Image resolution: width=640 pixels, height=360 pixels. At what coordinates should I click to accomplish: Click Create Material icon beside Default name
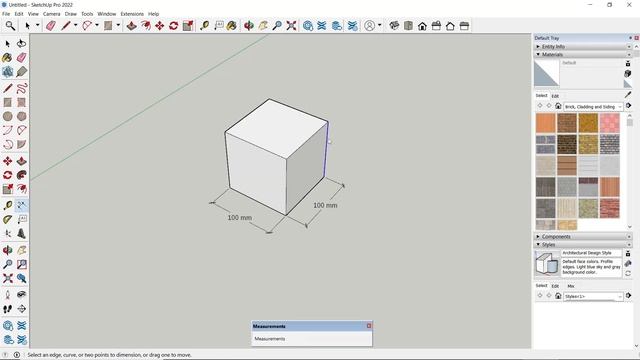pos(628,73)
